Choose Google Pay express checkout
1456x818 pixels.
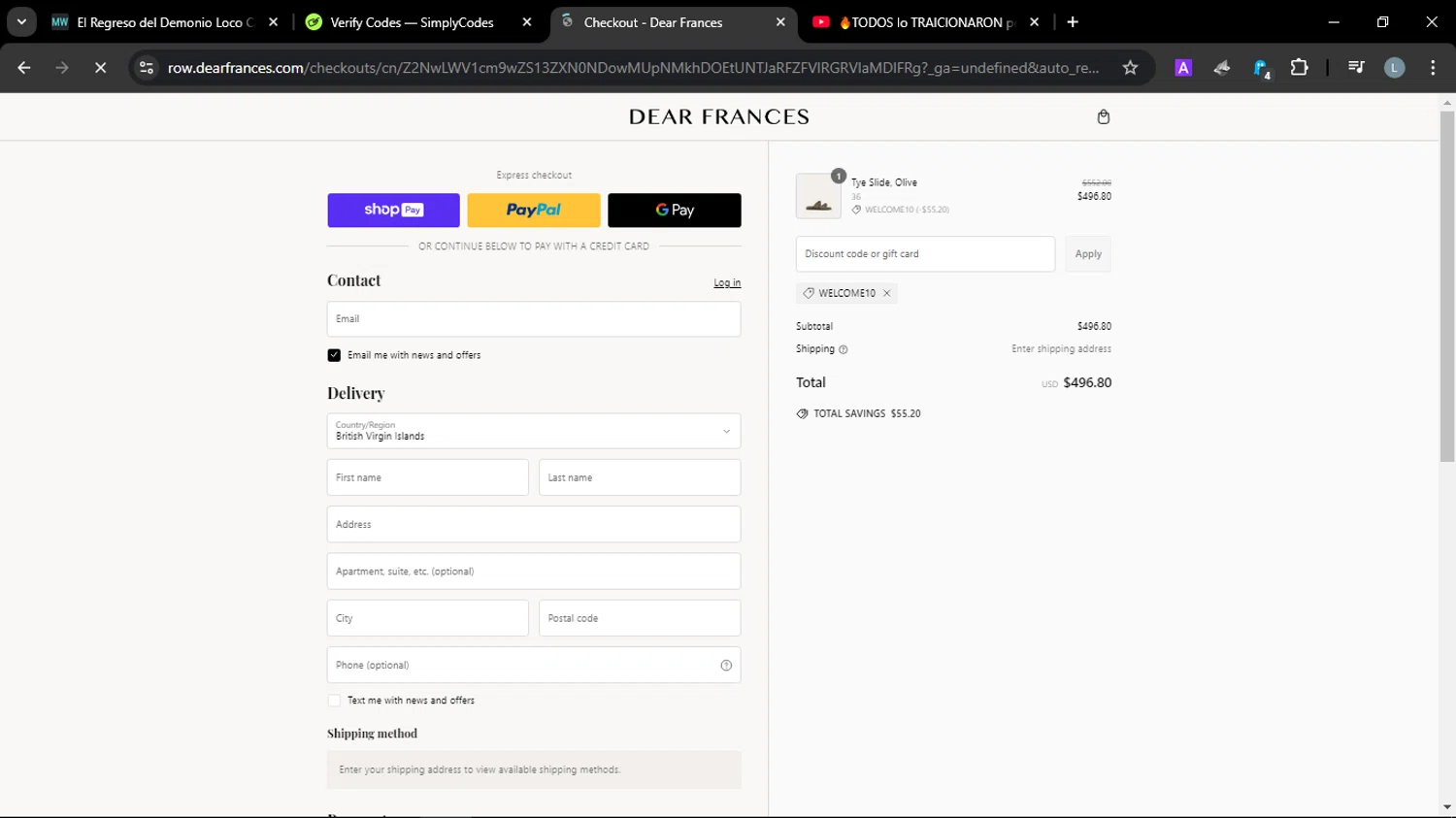point(675,210)
